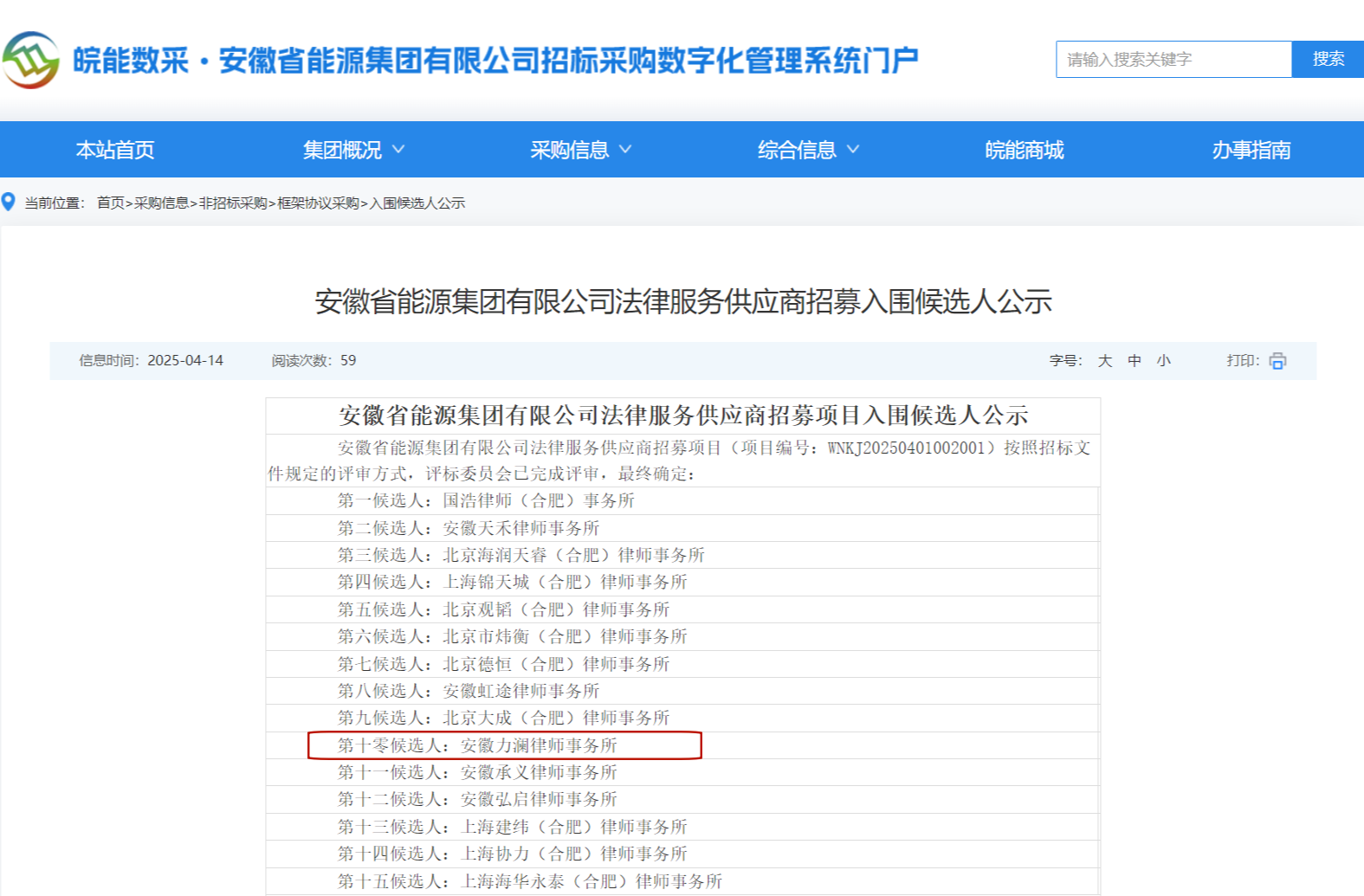Click the row 第十四候选人：上海协力（合肥）律师事务所
The height and width of the screenshot is (896, 1364).
click(x=682, y=854)
